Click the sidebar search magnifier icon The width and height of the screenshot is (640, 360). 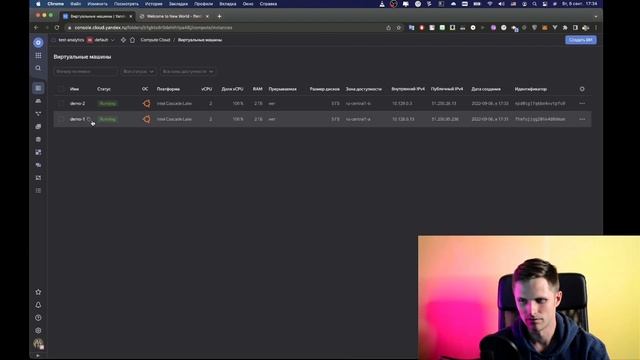pyautogui.click(x=38, y=68)
